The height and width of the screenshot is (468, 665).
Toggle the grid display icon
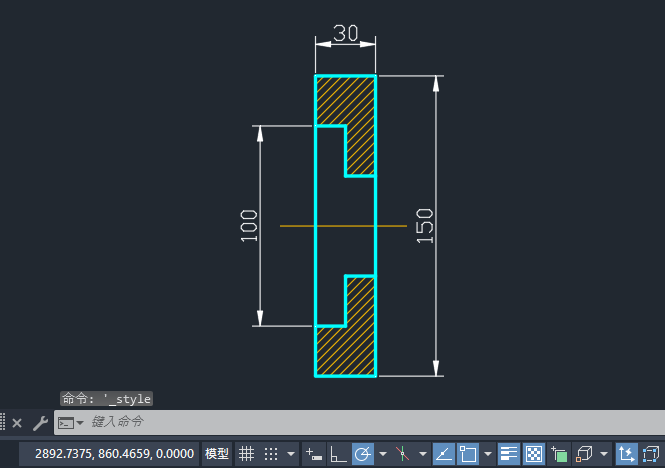[x=246, y=454]
